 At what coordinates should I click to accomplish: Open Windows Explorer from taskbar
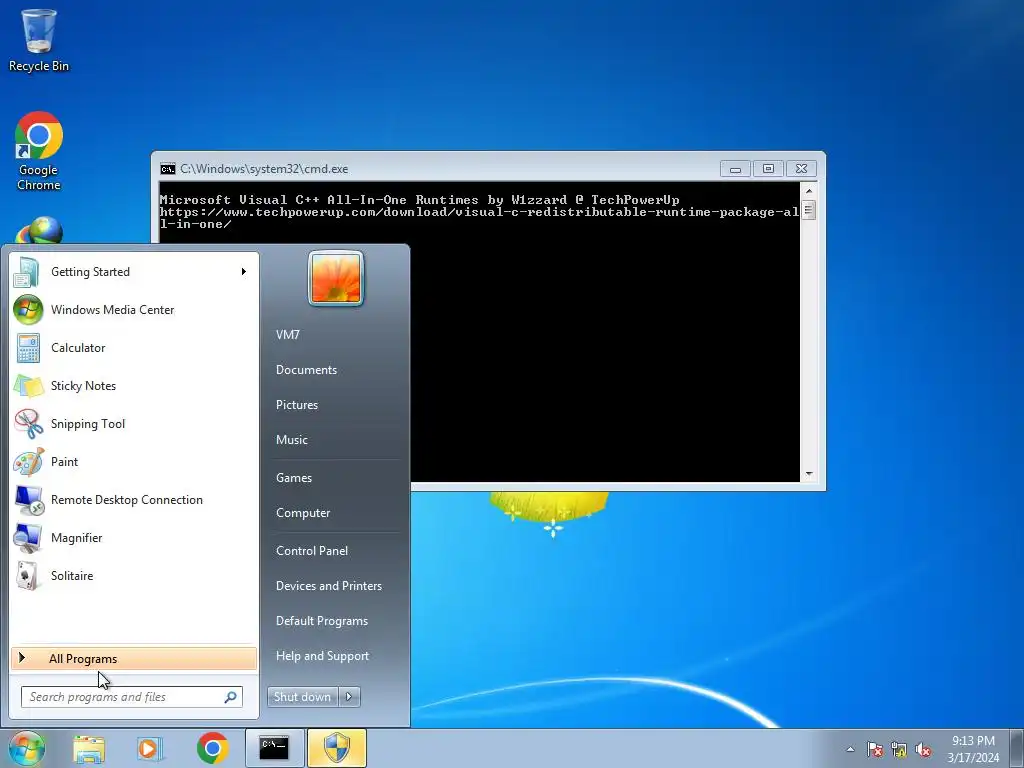coord(89,748)
